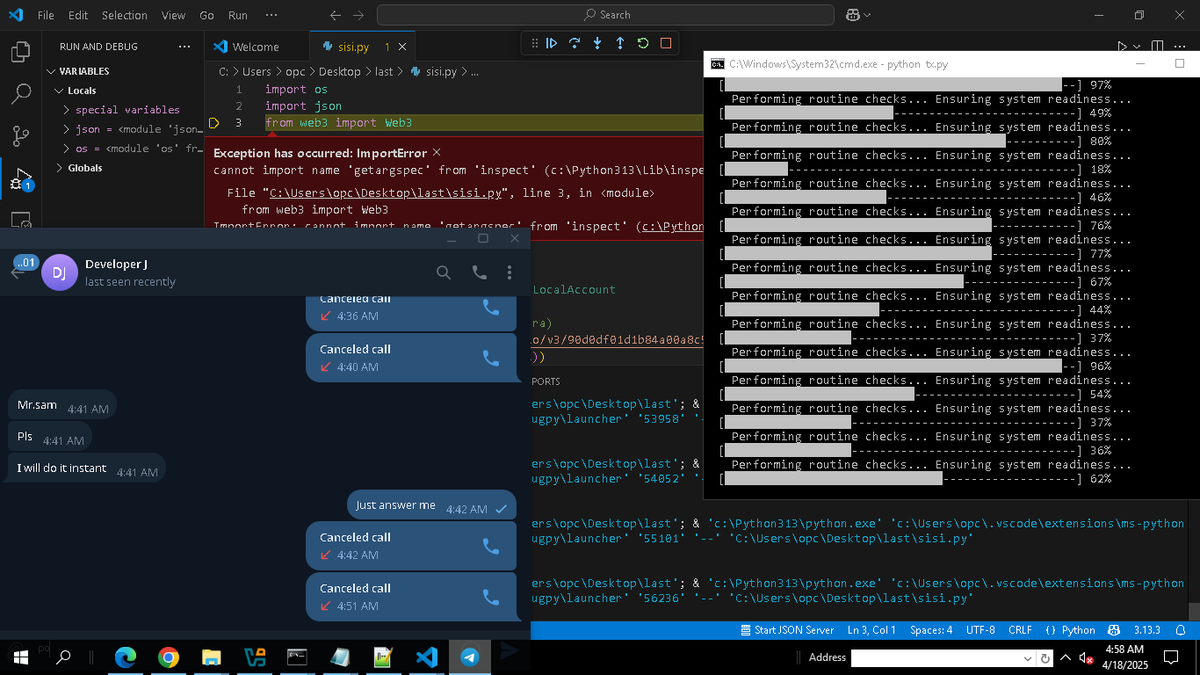Open the Selection menu
The height and width of the screenshot is (675, 1200).
(124, 15)
